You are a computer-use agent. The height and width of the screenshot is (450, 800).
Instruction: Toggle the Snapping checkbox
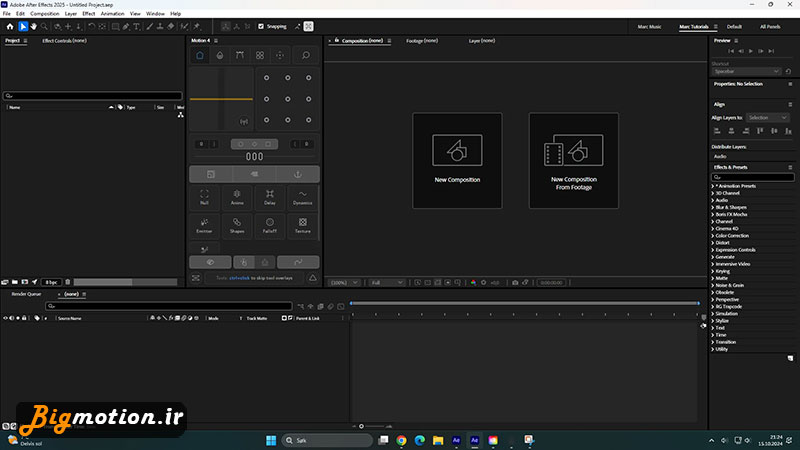(262, 26)
